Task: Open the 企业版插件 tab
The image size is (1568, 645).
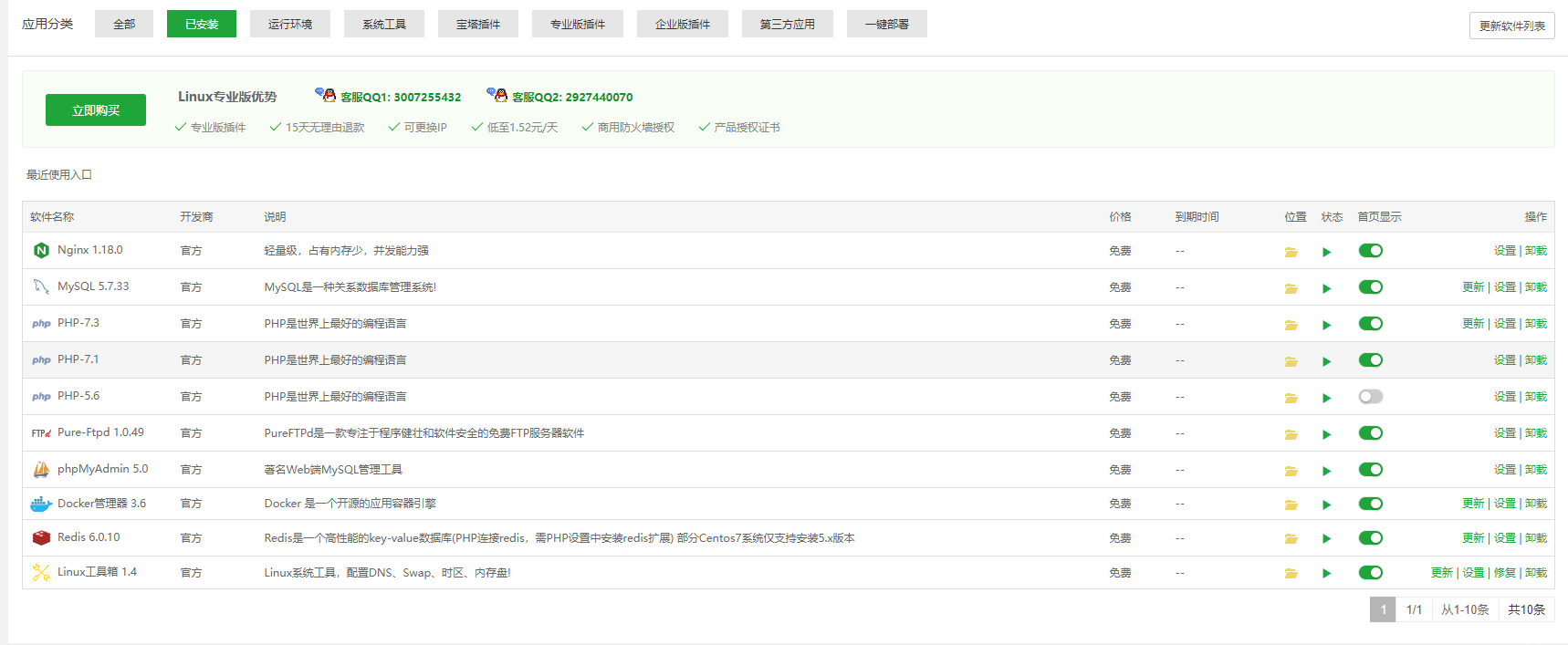Action: pos(683,24)
